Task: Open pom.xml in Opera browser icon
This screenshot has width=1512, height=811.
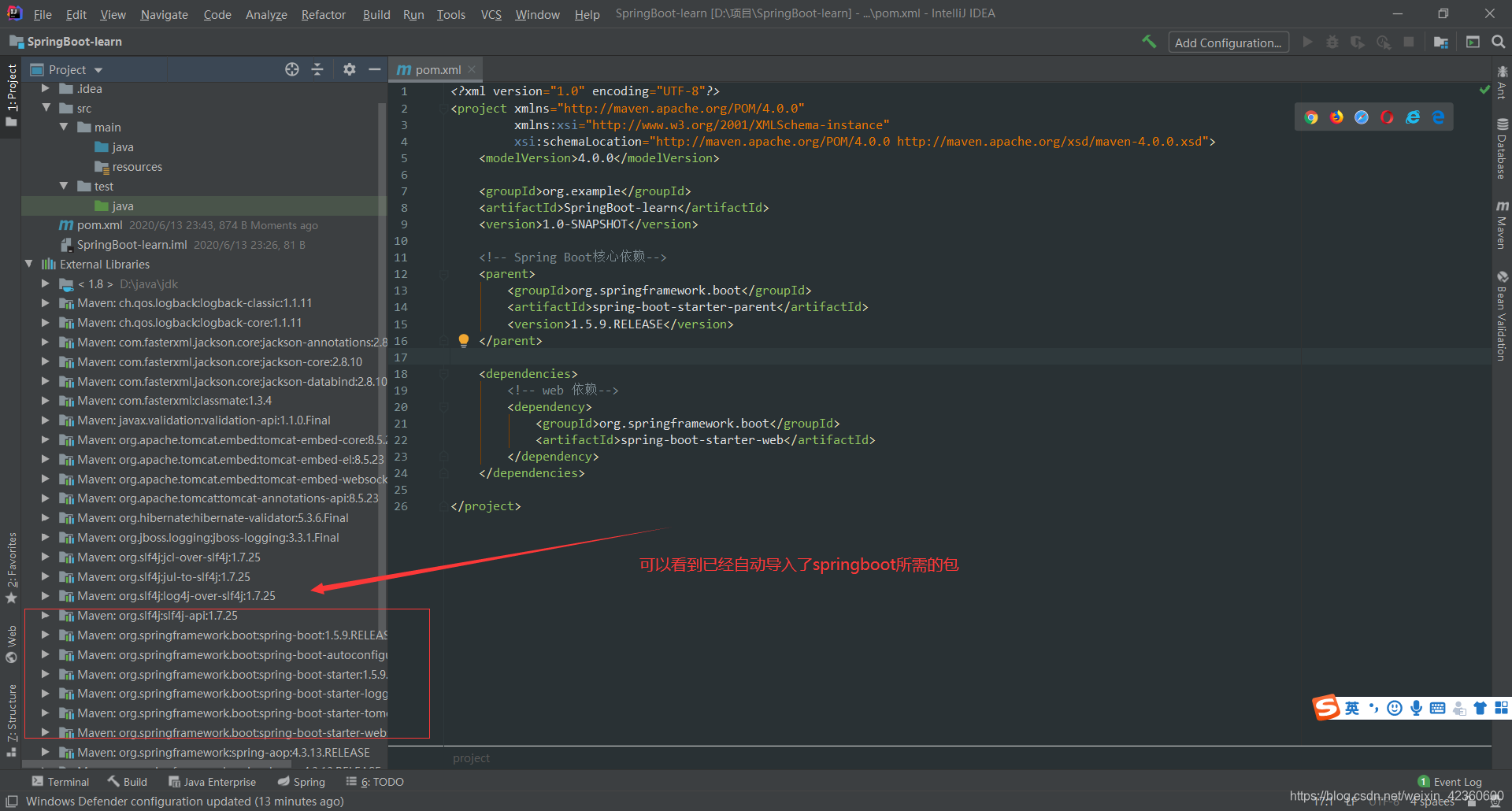Action: pyautogui.click(x=1387, y=117)
